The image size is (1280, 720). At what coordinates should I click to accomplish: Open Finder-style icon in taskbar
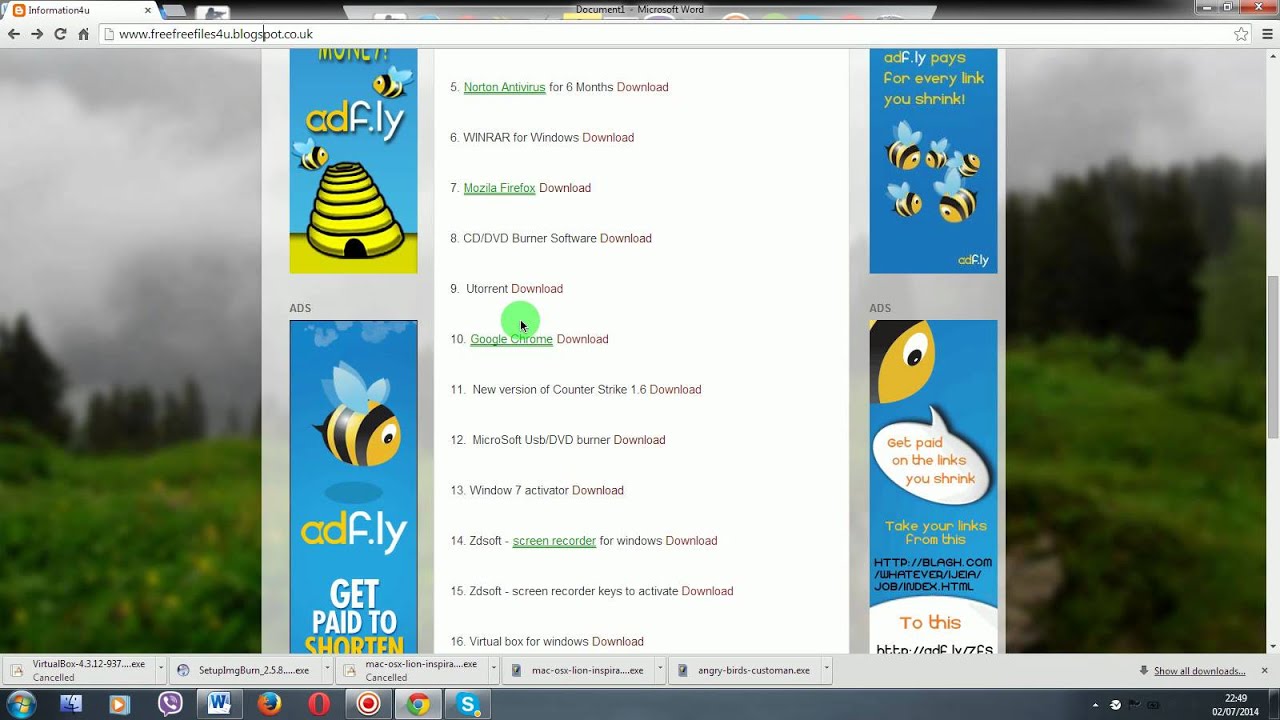pos(70,704)
